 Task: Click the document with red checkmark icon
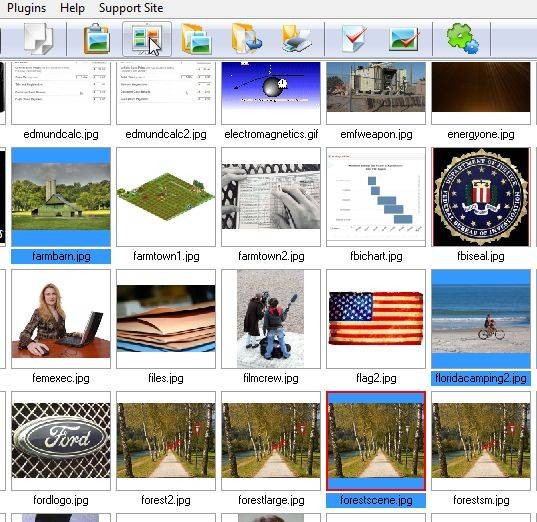coord(354,39)
